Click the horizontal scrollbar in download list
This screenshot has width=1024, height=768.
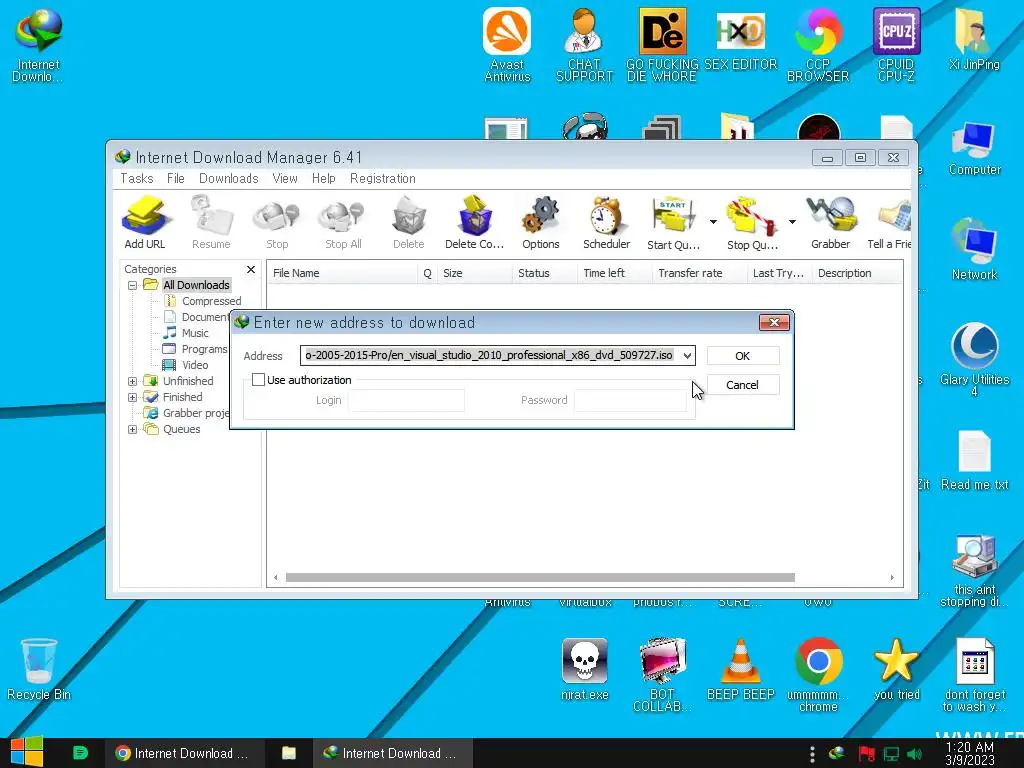pyautogui.click(x=540, y=577)
